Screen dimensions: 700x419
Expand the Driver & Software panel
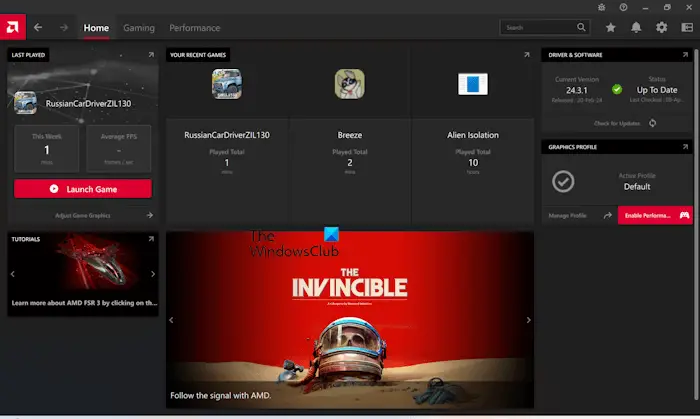pyautogui.click(x=685, y=54)
